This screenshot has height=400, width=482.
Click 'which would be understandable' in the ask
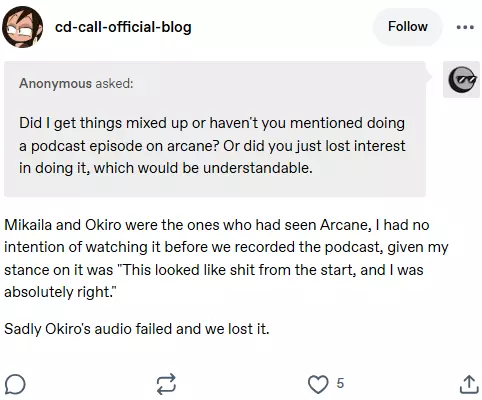tap(203, 168)
